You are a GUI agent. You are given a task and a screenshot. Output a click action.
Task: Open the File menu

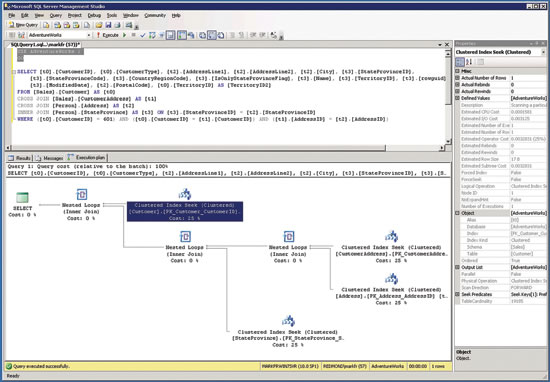pyautogui.click(x=12, y=15)
